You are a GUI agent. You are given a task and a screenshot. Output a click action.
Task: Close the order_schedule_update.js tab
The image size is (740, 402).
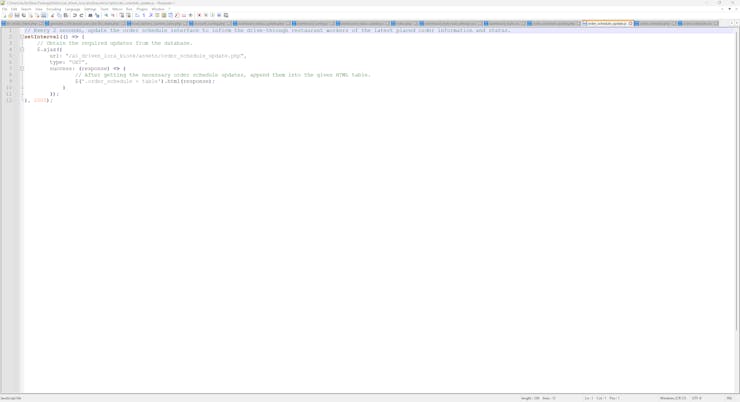(x=631, y=23)
